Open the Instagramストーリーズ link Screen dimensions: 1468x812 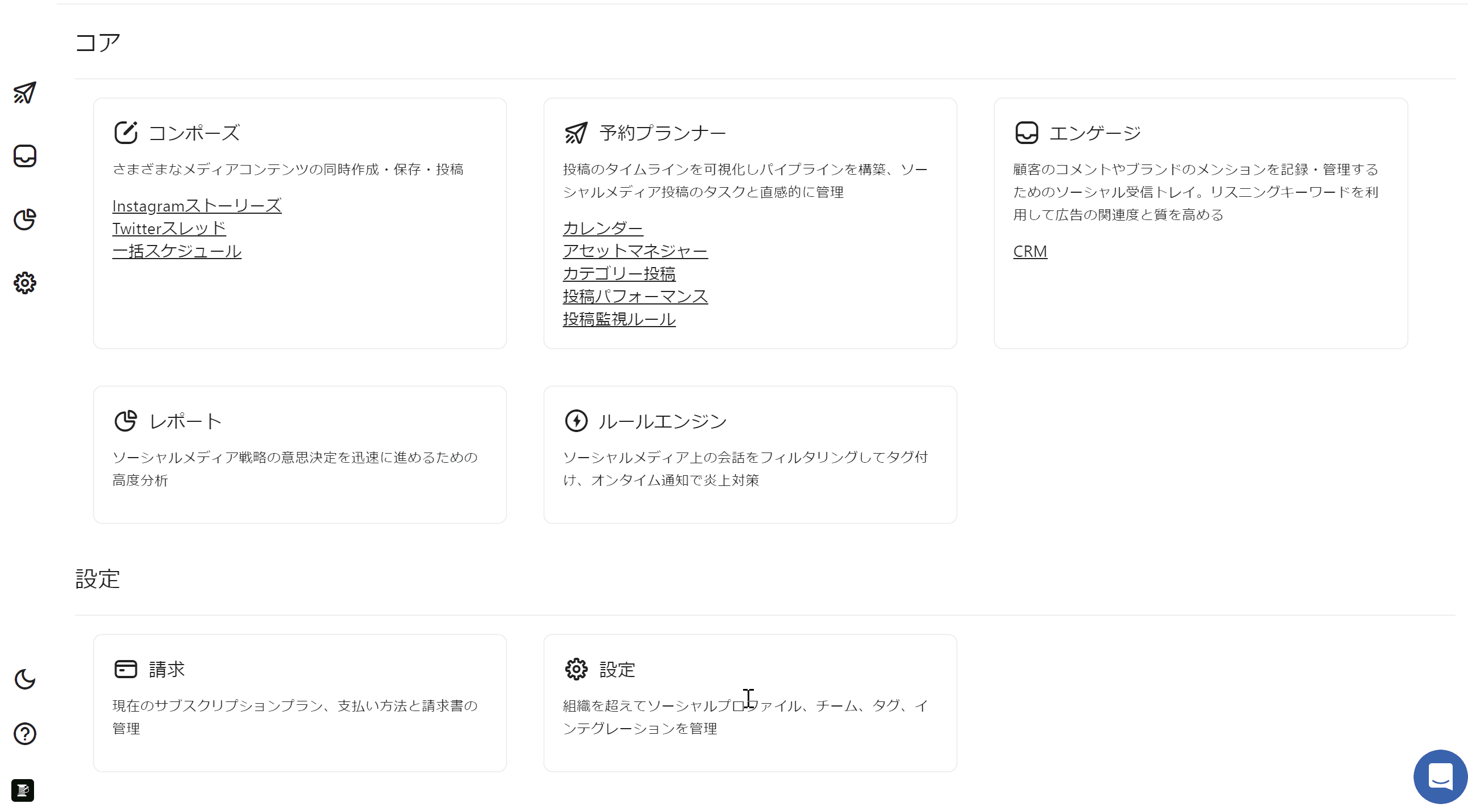[197, 206]
